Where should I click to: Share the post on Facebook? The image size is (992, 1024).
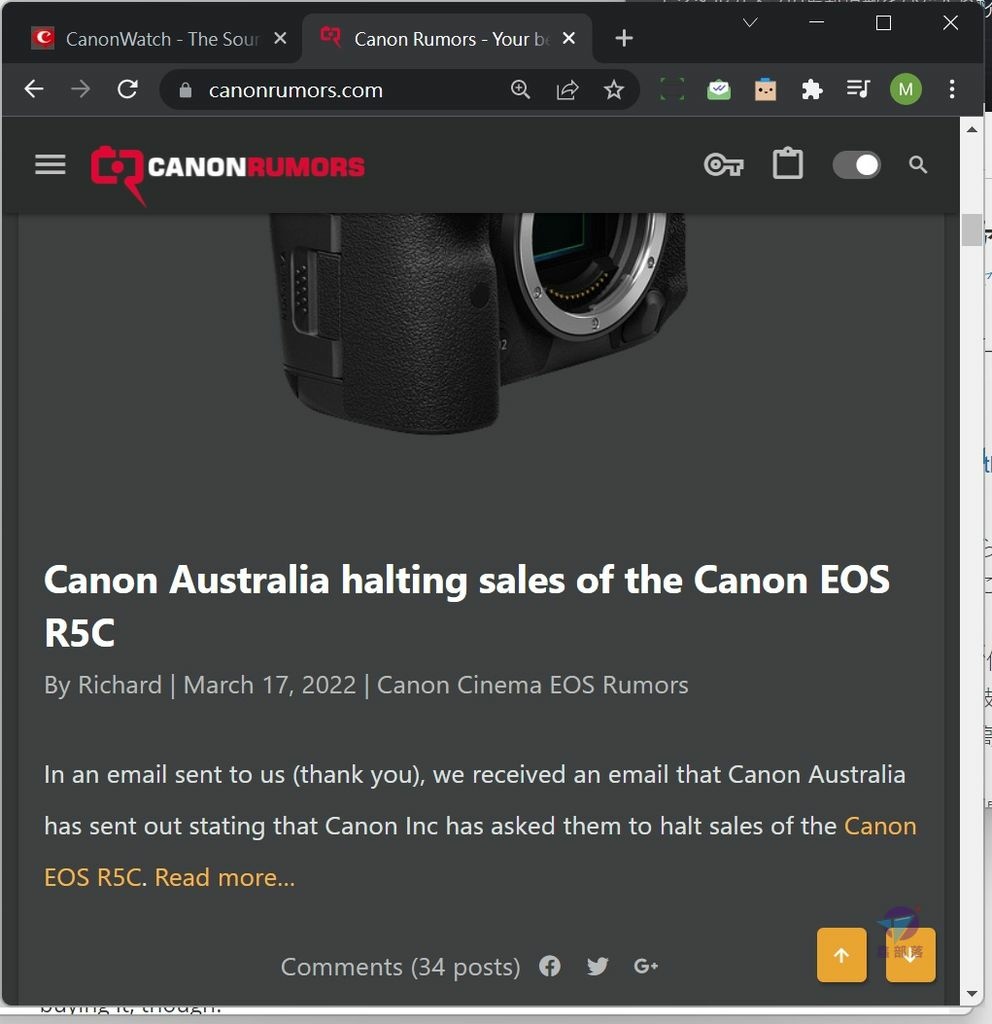pos(550,966)
